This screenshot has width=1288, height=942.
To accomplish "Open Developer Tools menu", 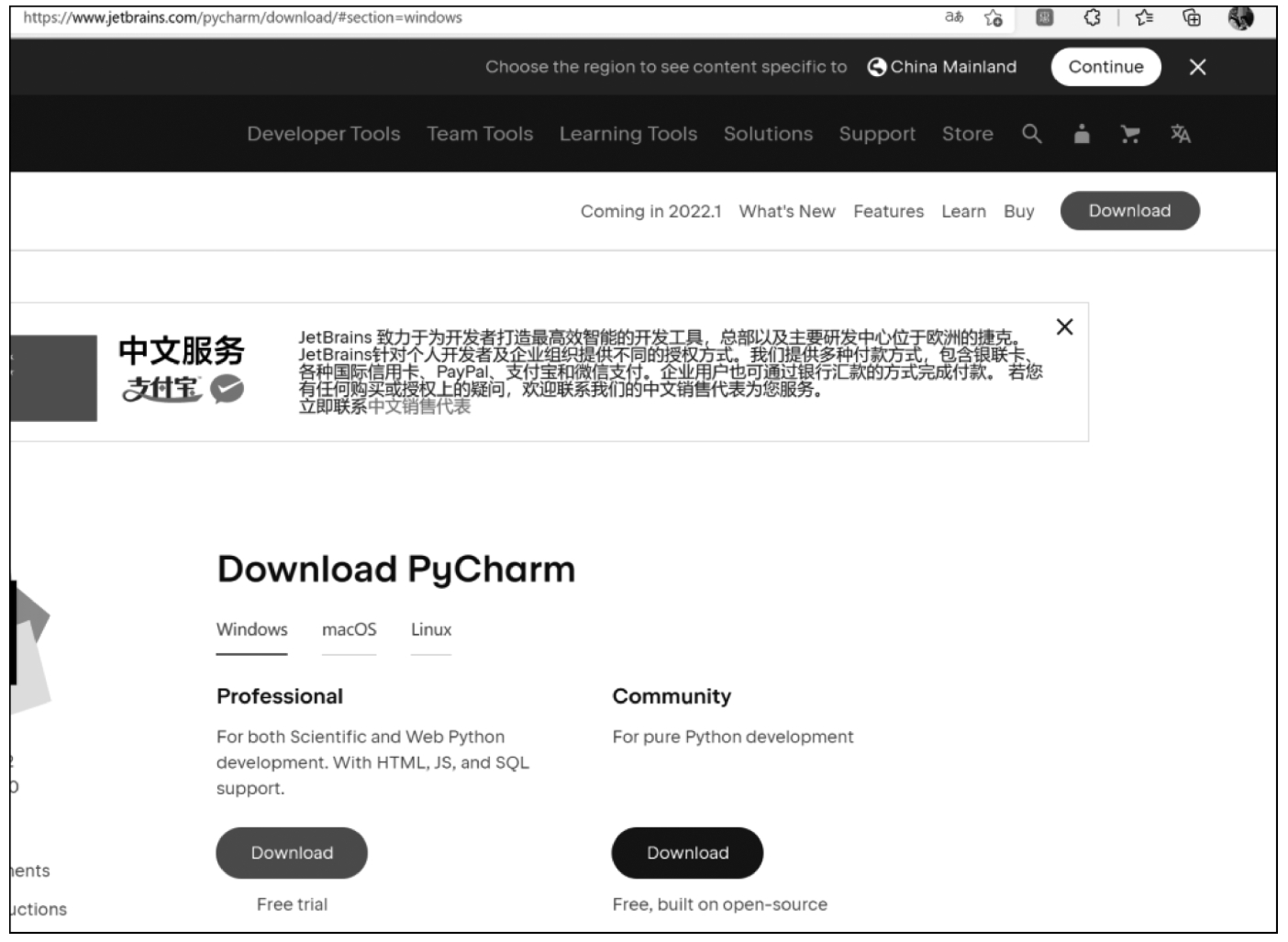I will tap(324, 134).
